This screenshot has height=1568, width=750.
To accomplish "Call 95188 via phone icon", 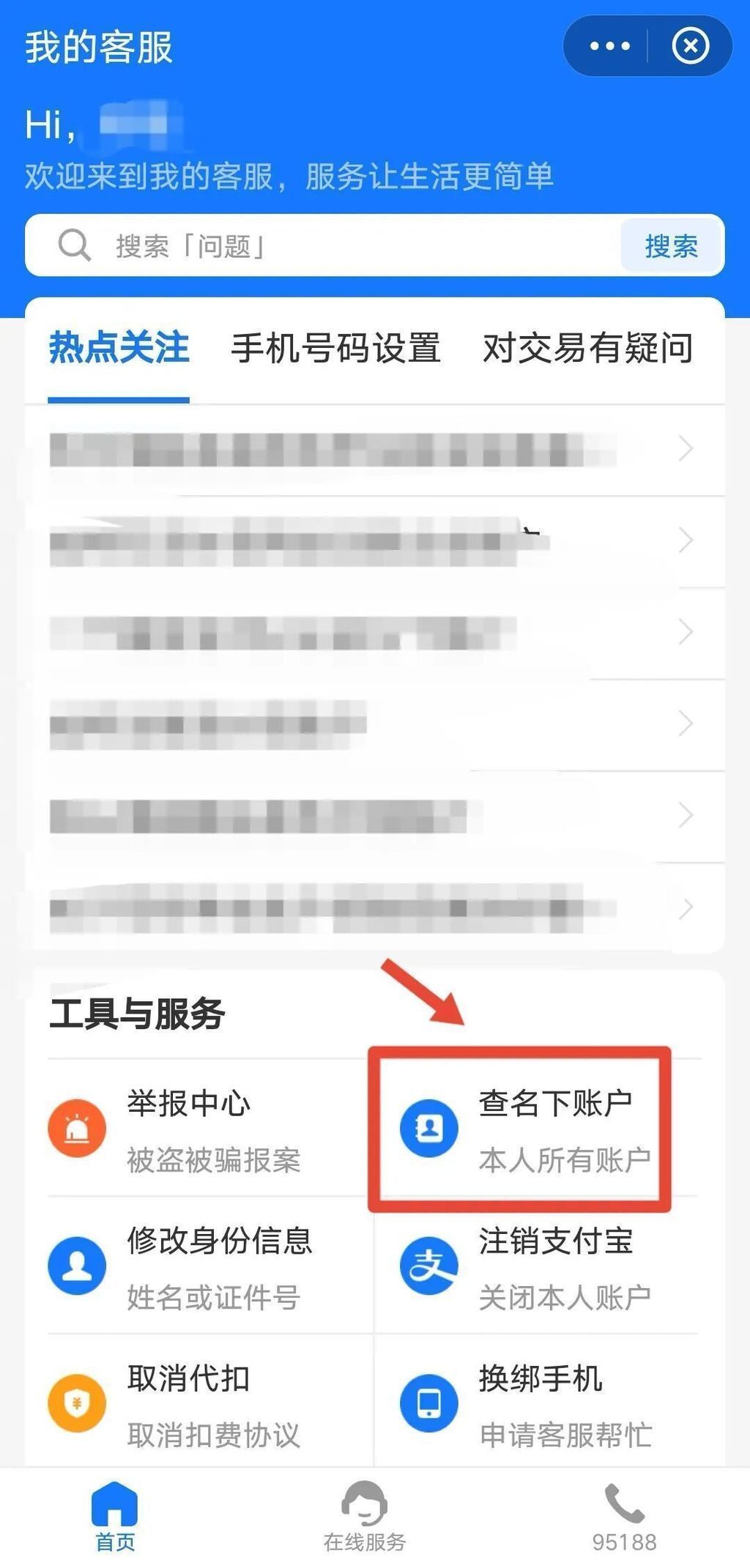I will (x=624, y=1504).
